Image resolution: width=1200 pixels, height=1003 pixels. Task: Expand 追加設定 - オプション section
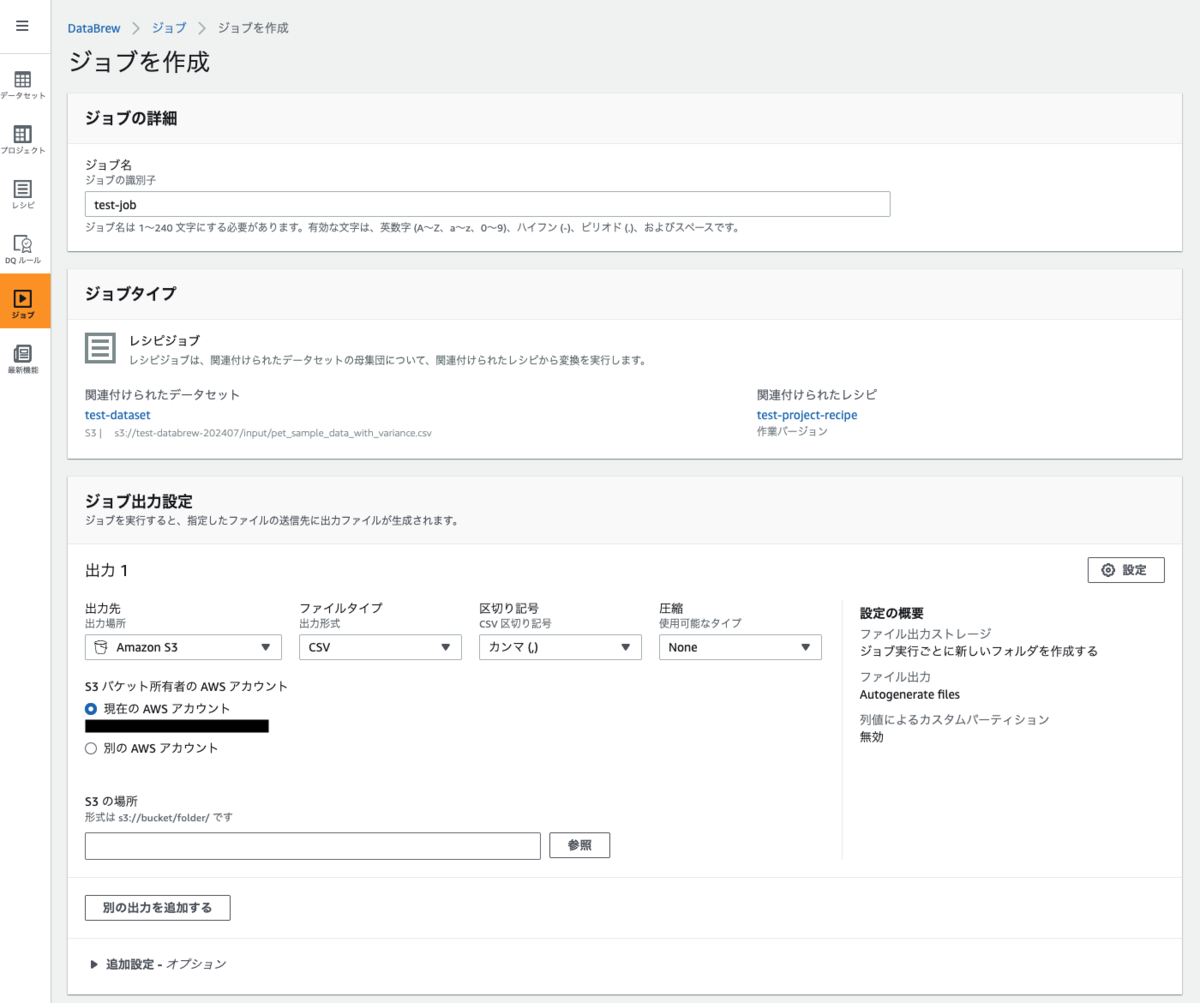[159, 964]
